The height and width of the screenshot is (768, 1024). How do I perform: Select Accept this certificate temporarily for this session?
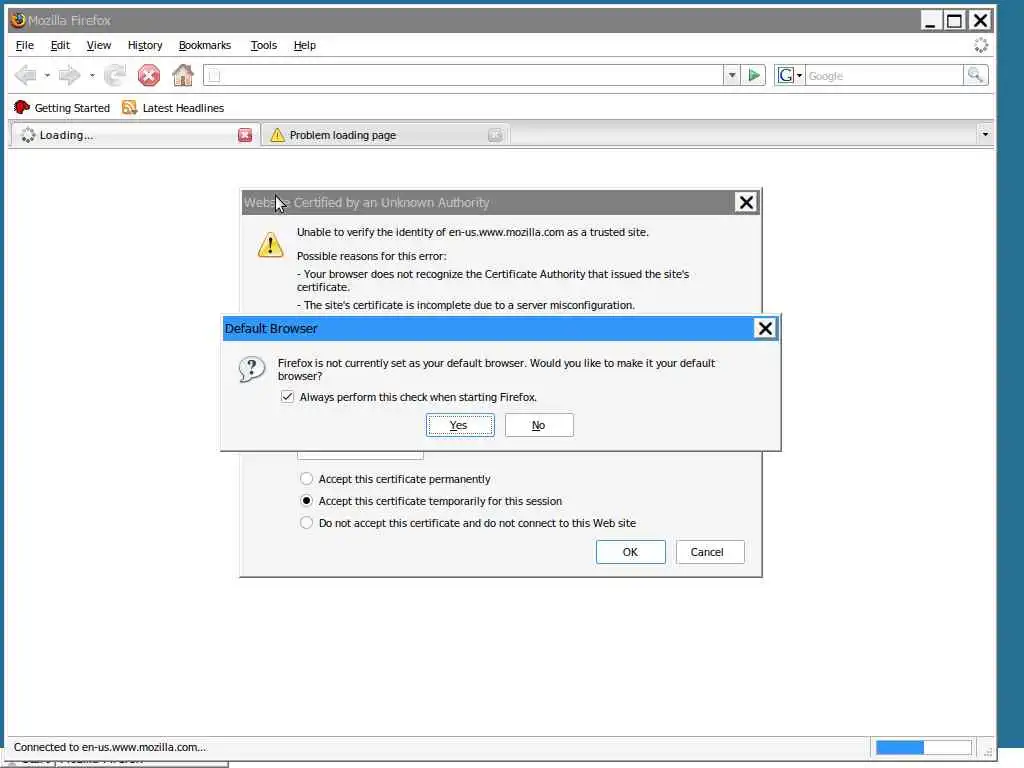tap(306, 501)
